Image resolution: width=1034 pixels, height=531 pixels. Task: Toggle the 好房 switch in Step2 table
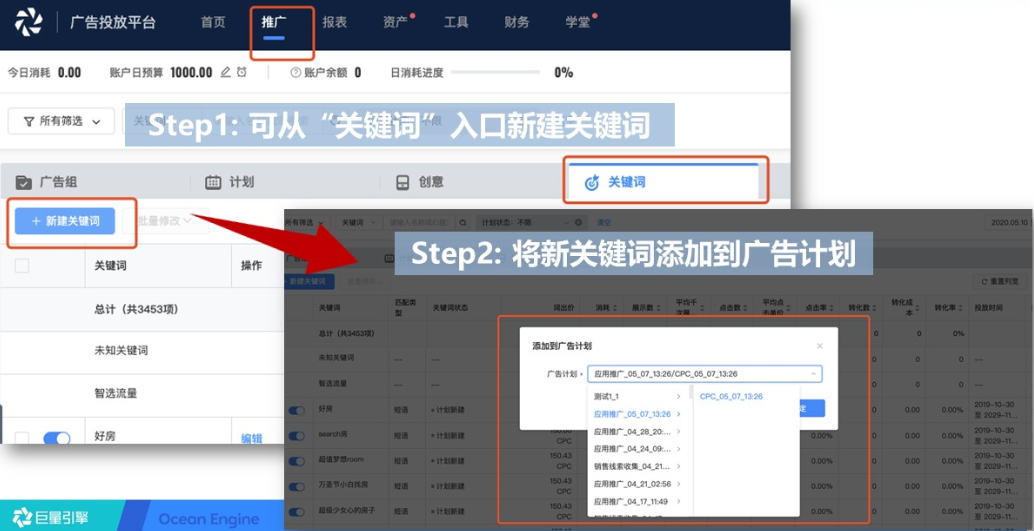297,410
